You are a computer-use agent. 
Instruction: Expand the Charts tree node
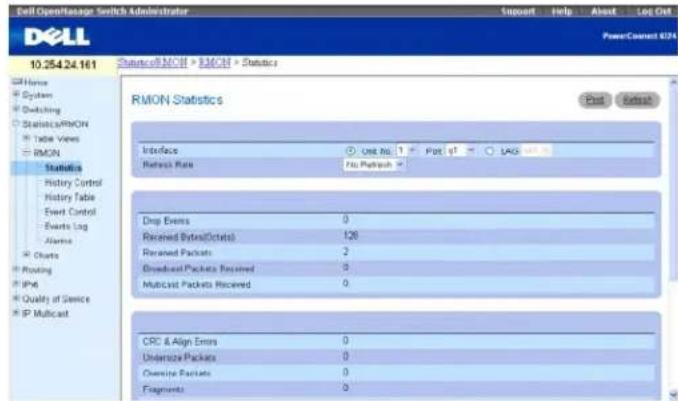[27, 255]
